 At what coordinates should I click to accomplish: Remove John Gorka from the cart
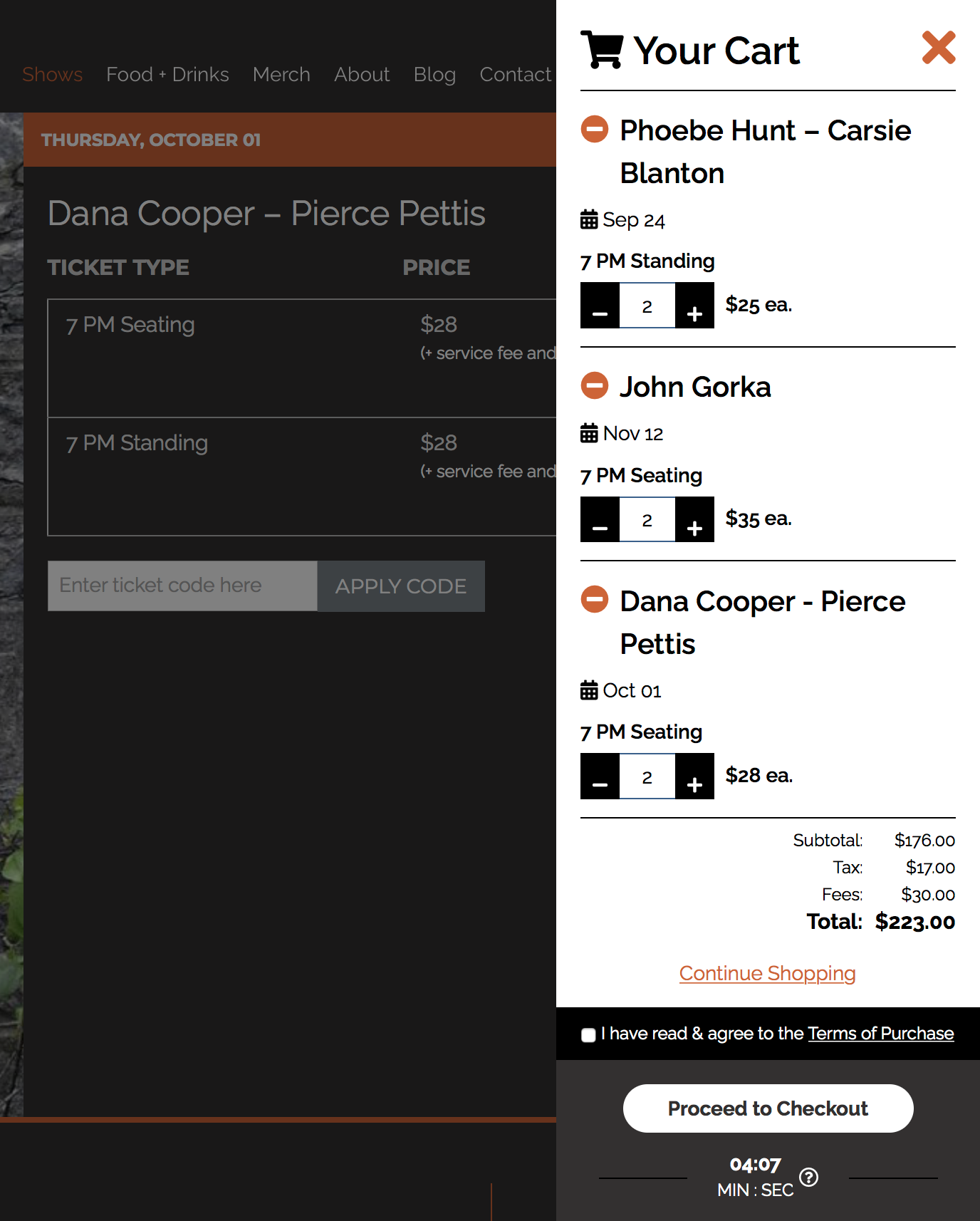click(x=595, y=386)
